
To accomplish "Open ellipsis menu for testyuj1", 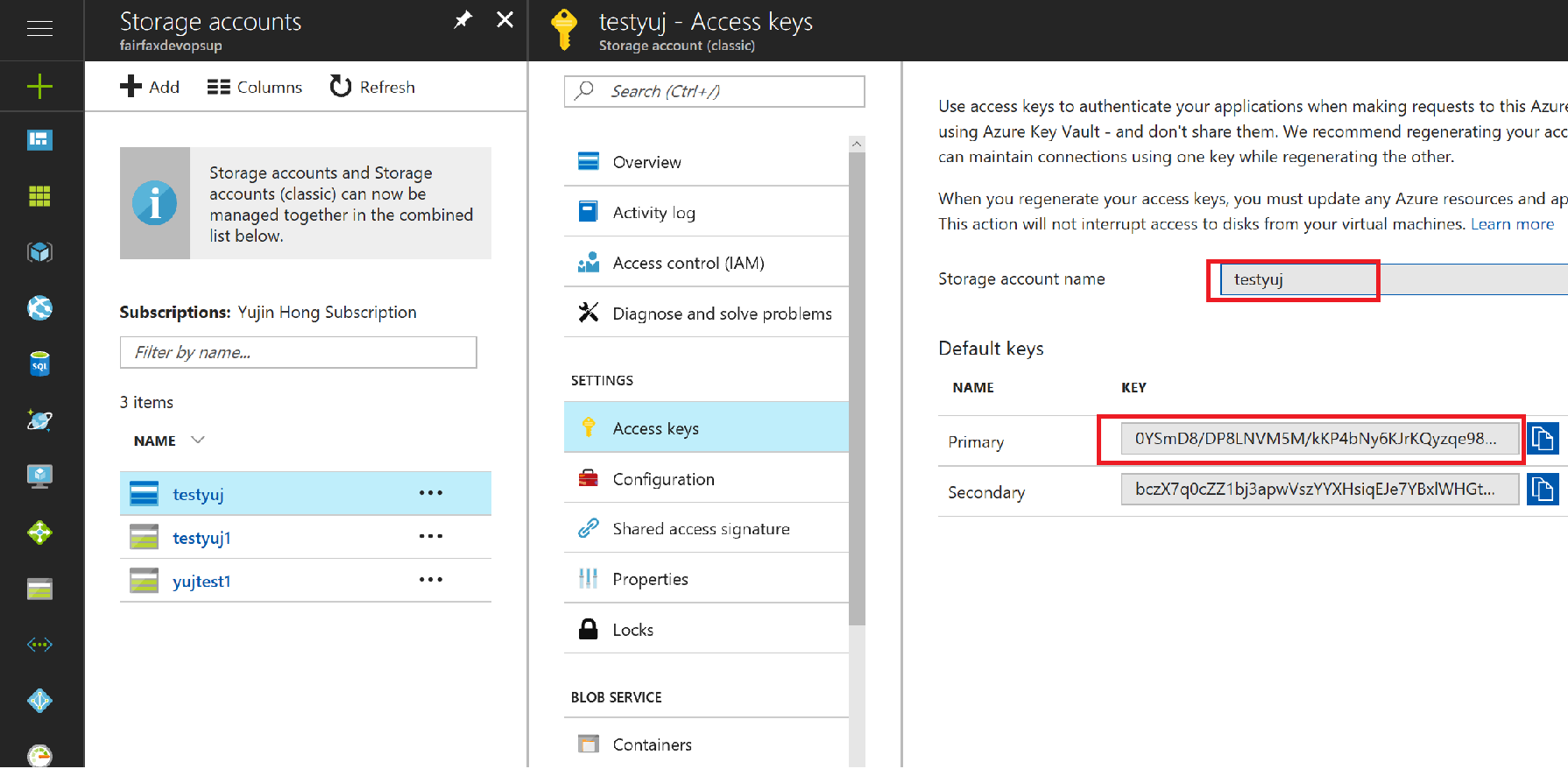I will click(x=431, y=536).
